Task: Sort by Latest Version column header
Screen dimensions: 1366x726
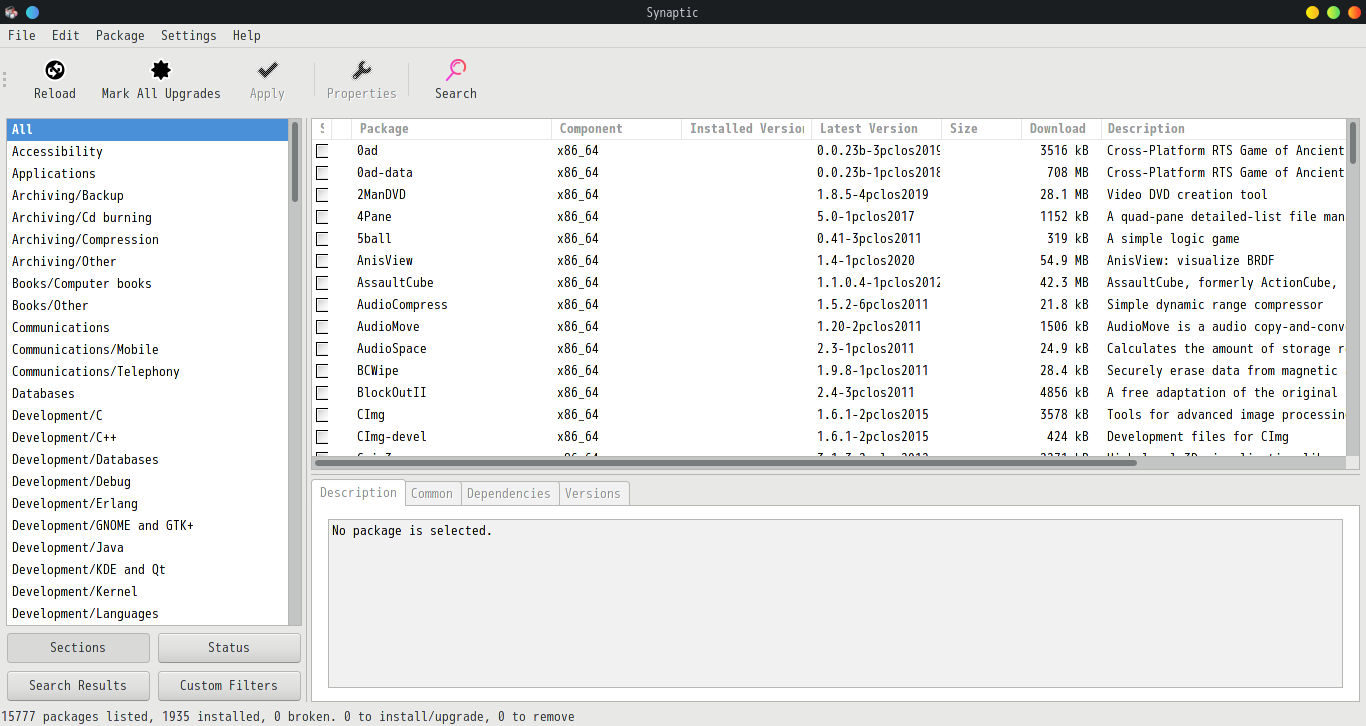Action: coord(876,129)
